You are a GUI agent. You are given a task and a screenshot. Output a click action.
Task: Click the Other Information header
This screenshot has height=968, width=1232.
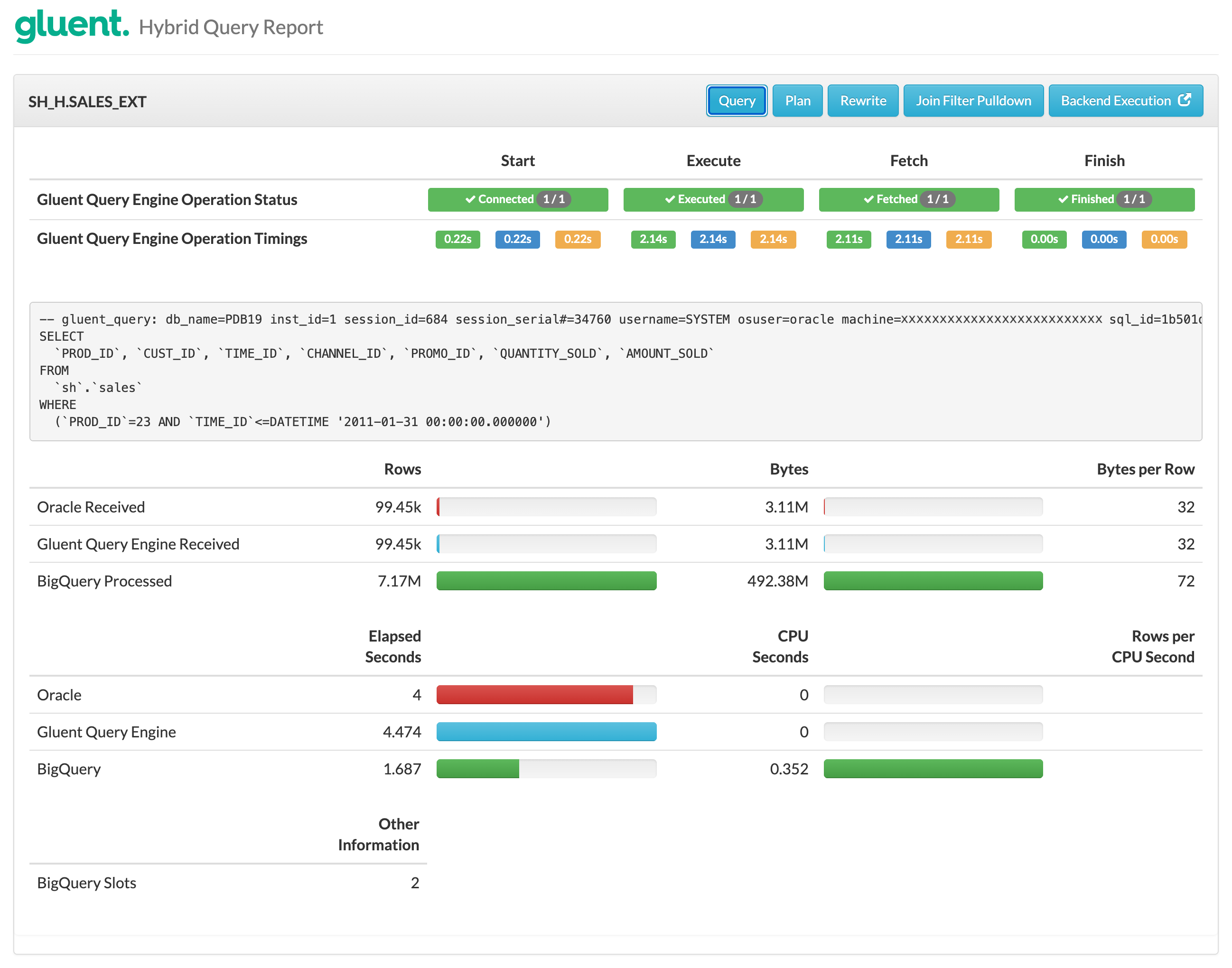tap(379, 834)
